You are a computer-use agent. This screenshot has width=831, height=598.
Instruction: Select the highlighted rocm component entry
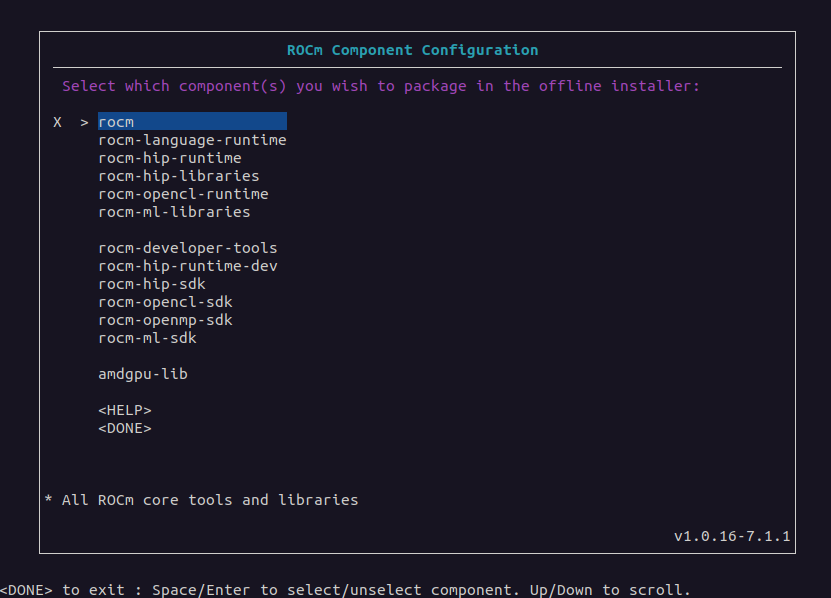click(x=191, y=122)
